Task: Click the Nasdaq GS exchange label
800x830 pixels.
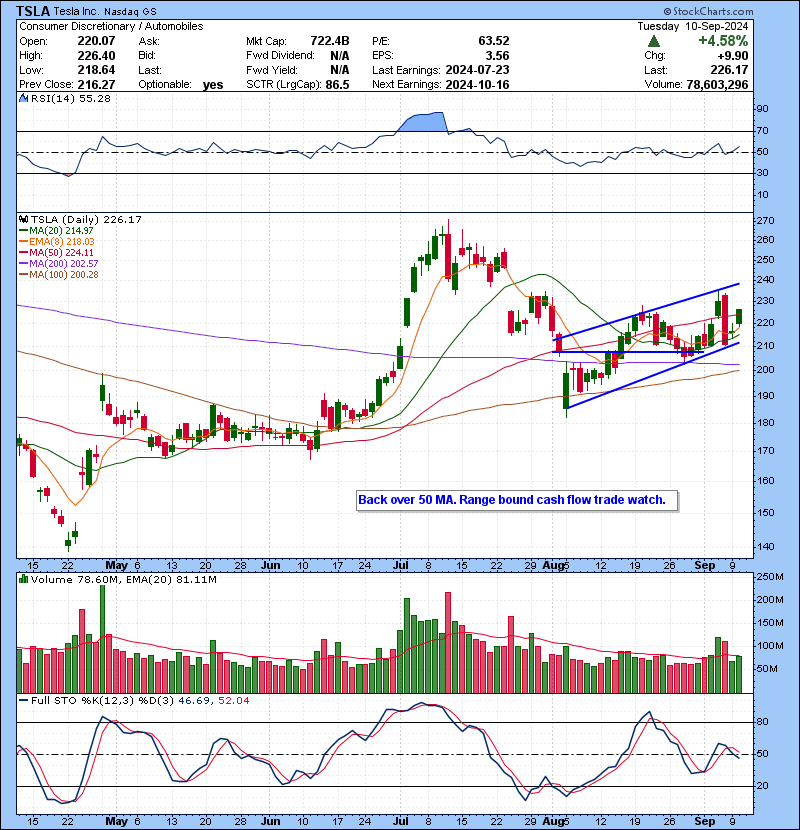Action: point(130,12)
